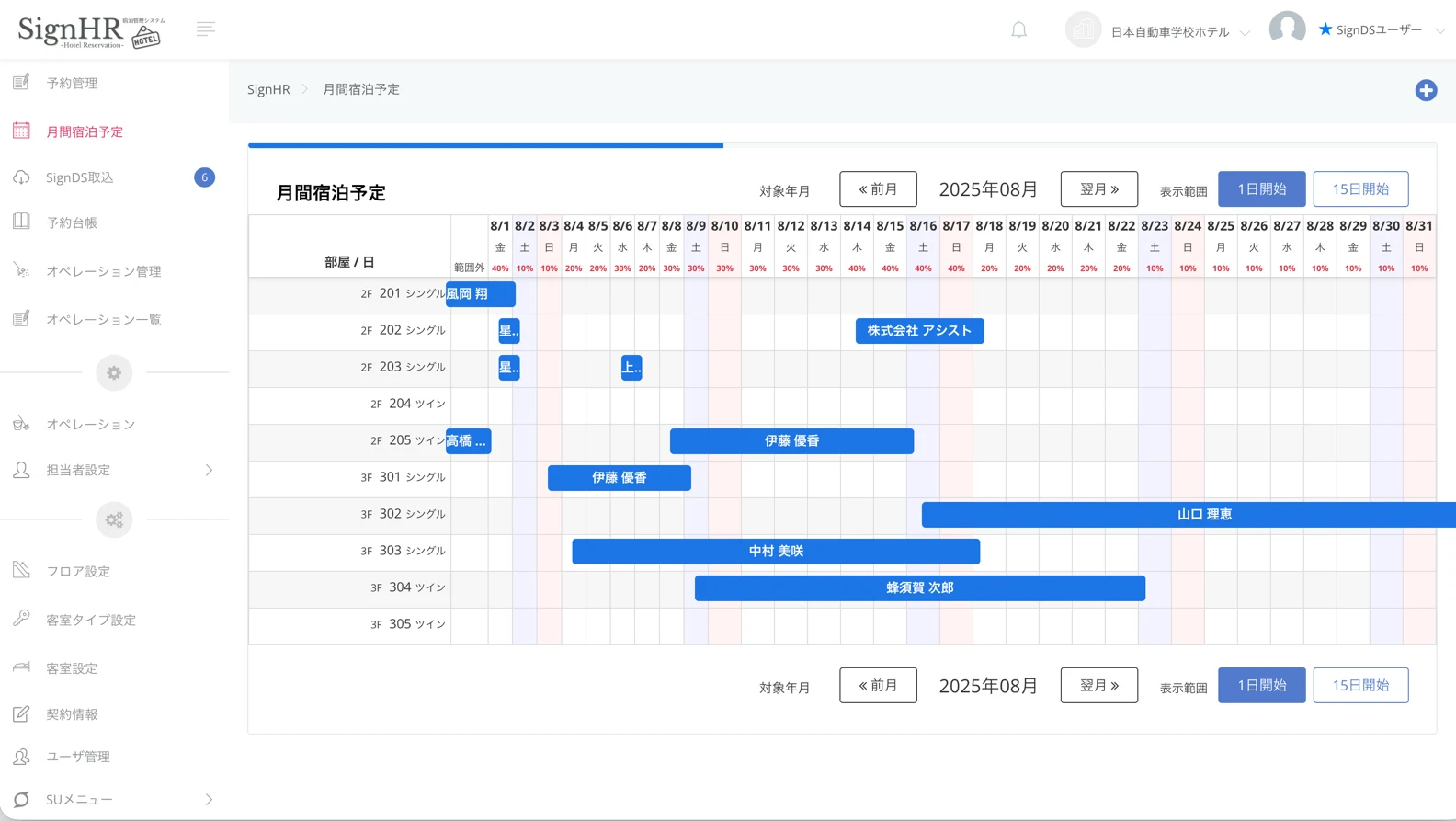Click the 予約台帳 book icon
The width and height of the screenshot is (1456, 821).
[21, 222]
